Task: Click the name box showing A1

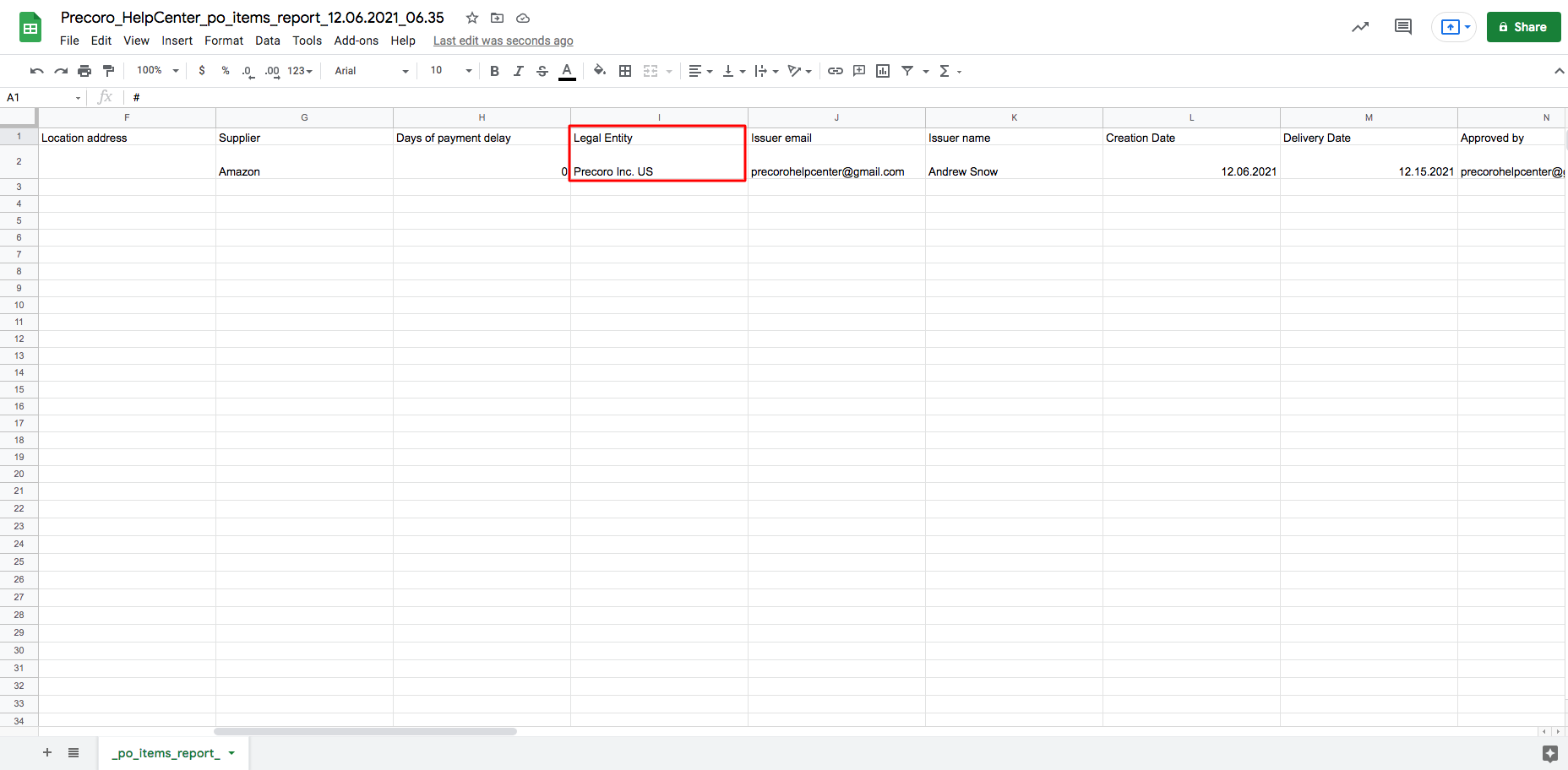Action: [42, 98]
